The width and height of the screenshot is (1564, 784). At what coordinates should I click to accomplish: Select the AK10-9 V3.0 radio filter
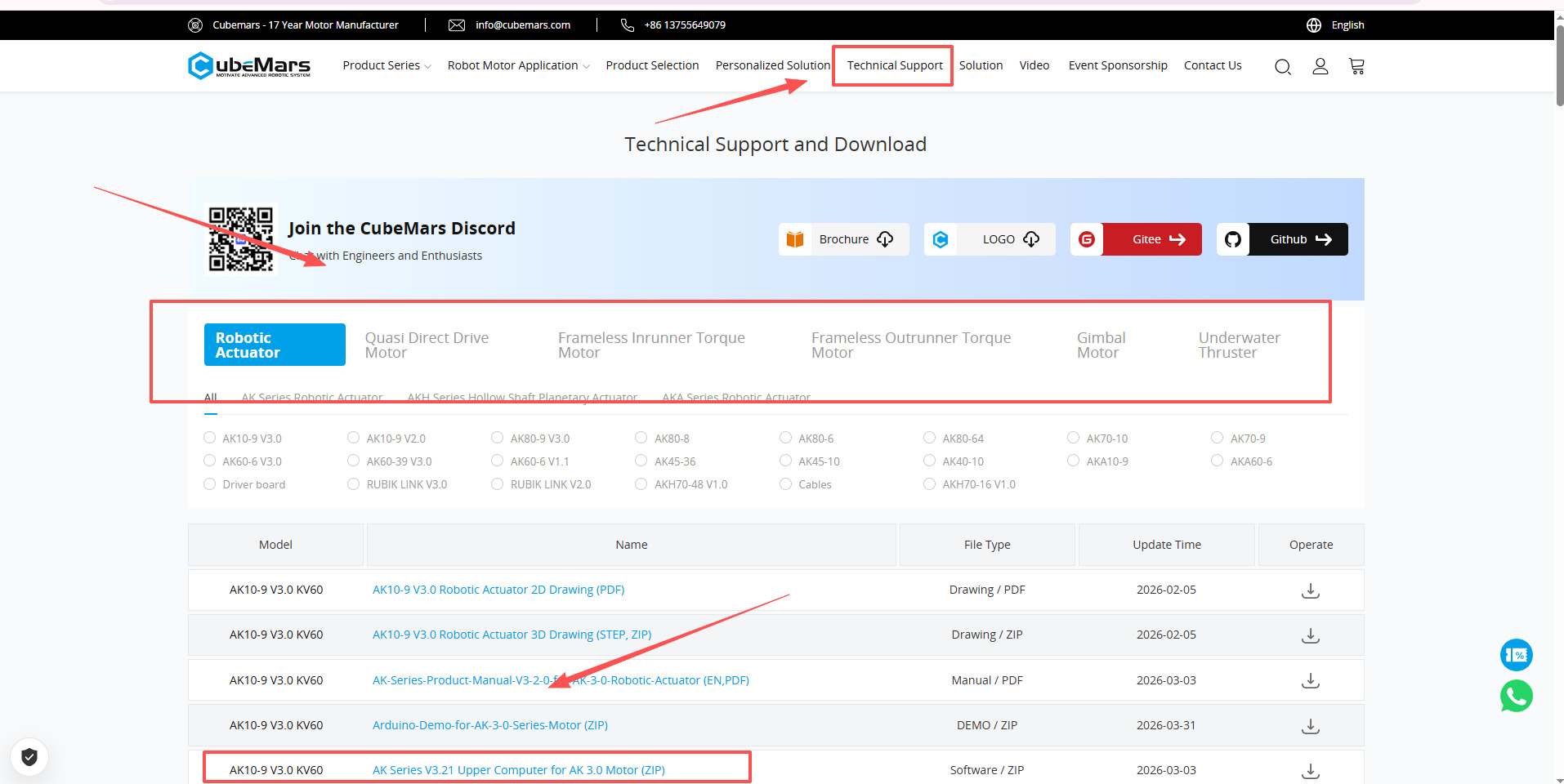pyautogui.click(x=210, y=438)
